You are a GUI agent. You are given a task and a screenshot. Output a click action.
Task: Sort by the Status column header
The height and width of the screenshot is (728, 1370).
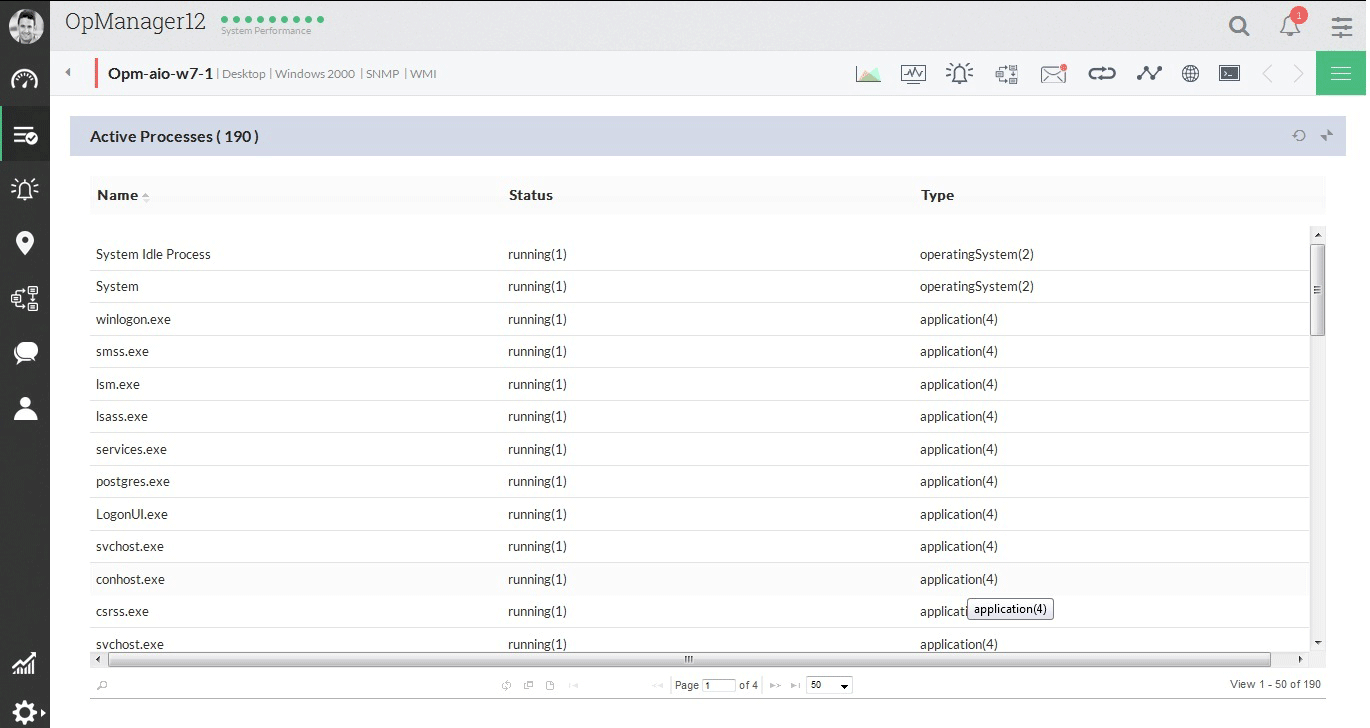click(x=531, y=195)
